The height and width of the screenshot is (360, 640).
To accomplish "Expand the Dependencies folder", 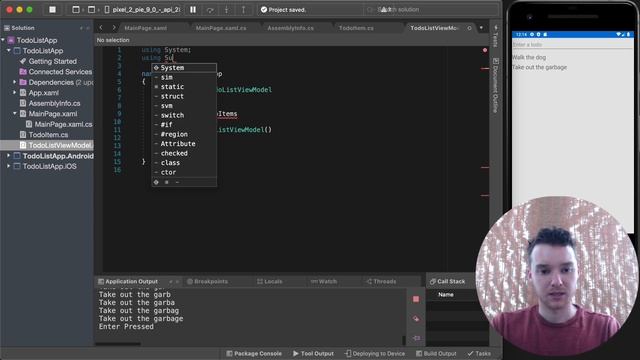I will [x=15, y=82].
